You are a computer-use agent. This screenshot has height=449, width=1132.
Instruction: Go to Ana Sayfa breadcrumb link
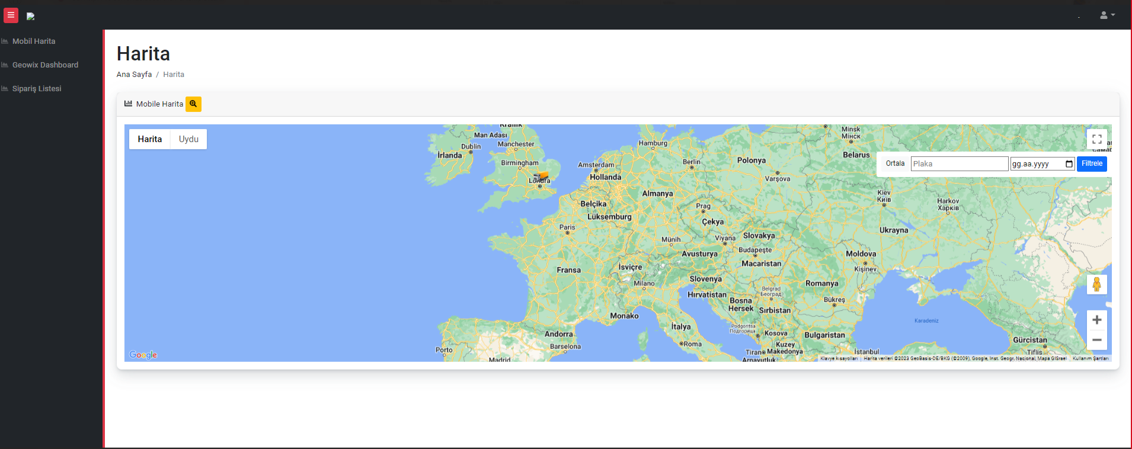[134, 74]
